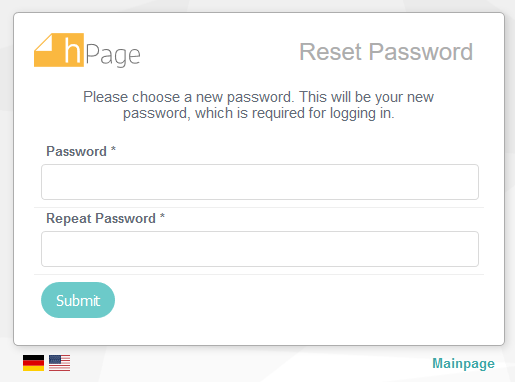
Task: Click the "Reset Password" heading
Action: point(386,52)
